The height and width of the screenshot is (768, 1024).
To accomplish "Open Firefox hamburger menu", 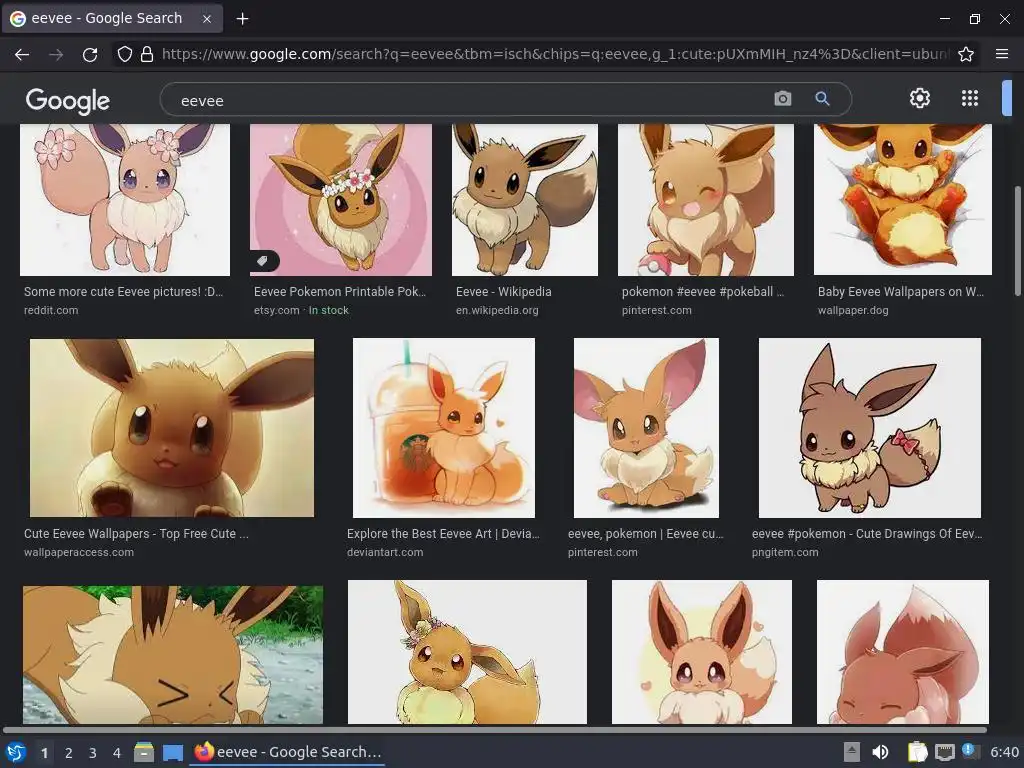I will [1002, 54].
